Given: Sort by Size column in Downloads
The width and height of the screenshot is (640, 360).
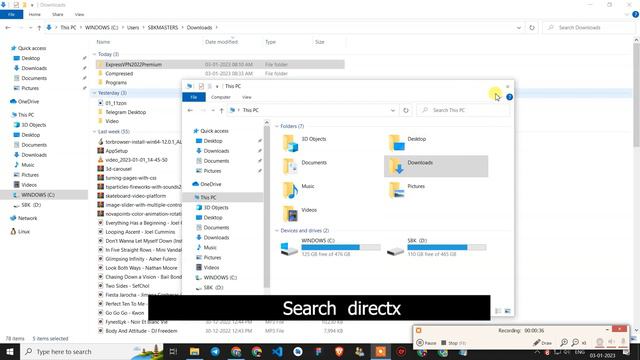Looking at the screenshot, I should coord(320,42).
